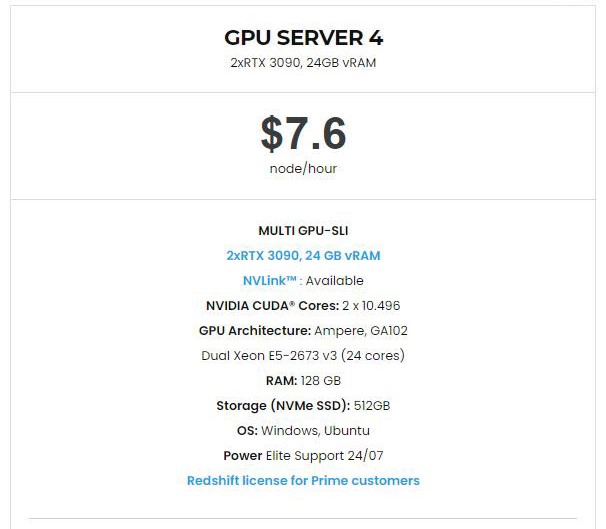Click the OS: Windows, Ubuntu line
The width and height of the screenshot is (606, 529).
pyautogui.click(x=303, y=431)
